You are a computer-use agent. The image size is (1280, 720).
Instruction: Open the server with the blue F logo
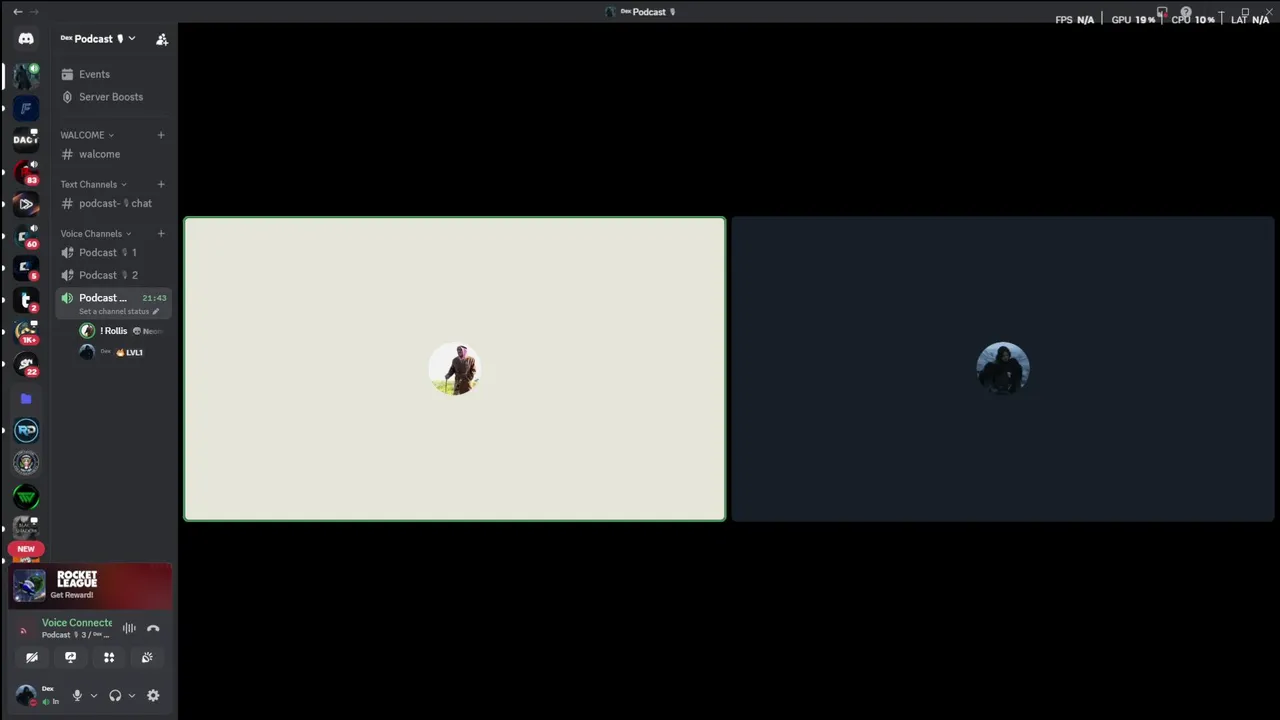[x=26, y=108]
